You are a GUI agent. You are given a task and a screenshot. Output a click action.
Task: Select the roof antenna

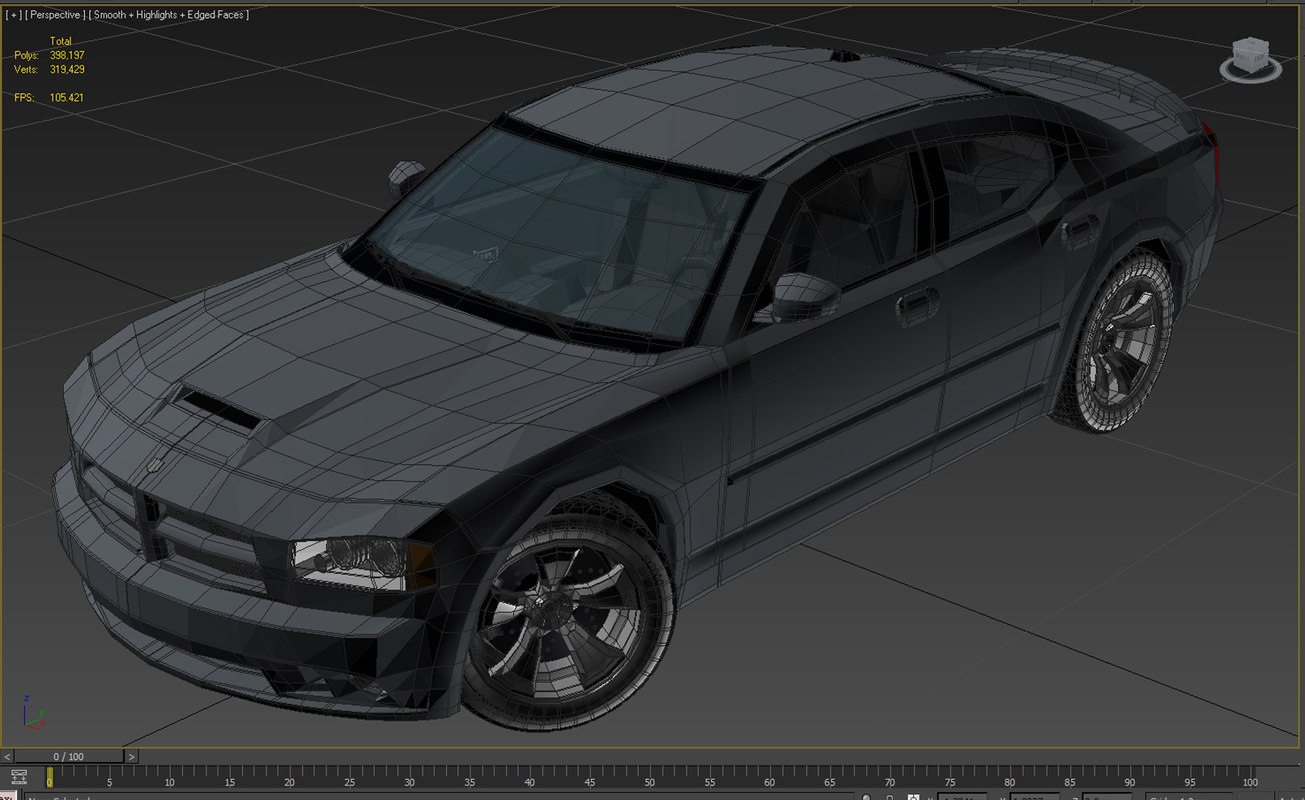click(x=844, y=57)
